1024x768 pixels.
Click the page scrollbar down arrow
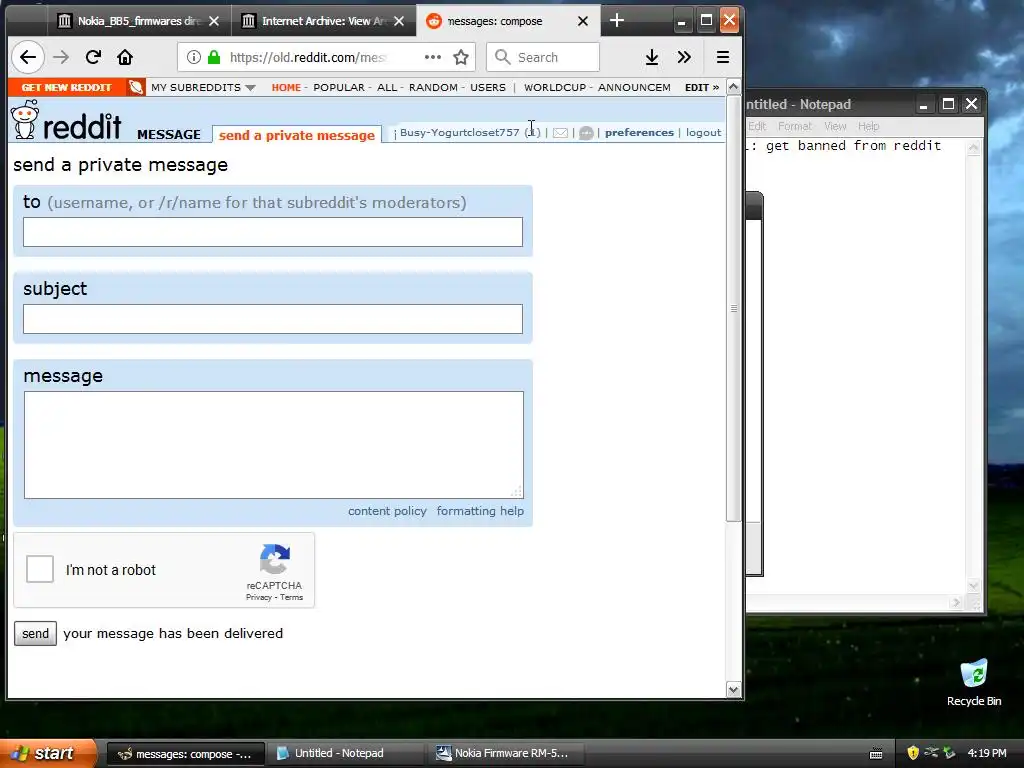(733, 690)
